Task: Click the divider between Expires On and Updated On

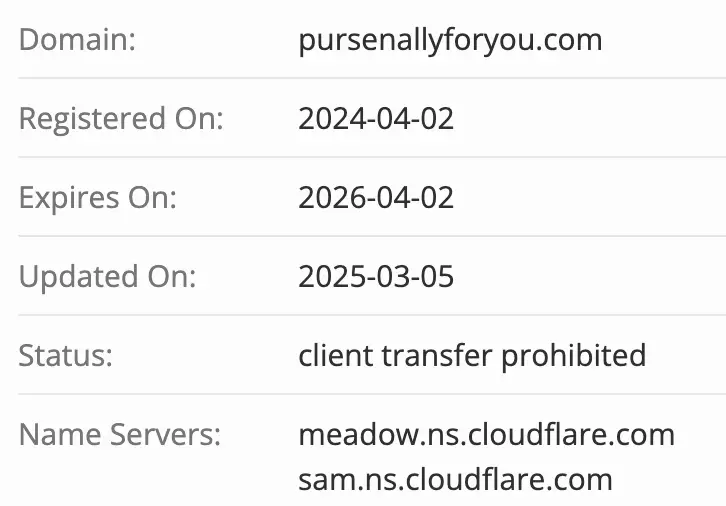Action: [x=363, y=236]
